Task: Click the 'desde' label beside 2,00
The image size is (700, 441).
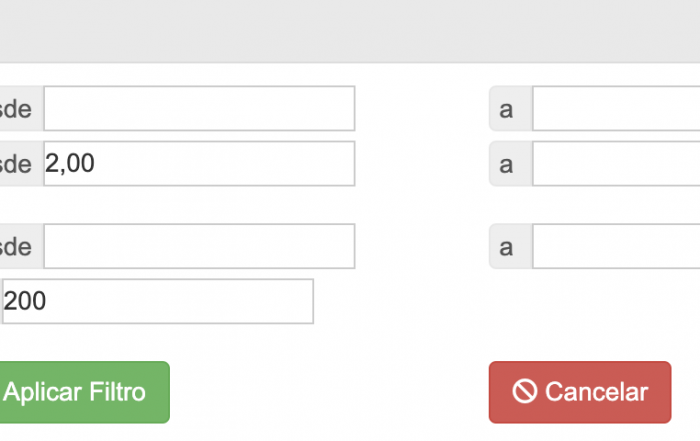Action: 18,163
